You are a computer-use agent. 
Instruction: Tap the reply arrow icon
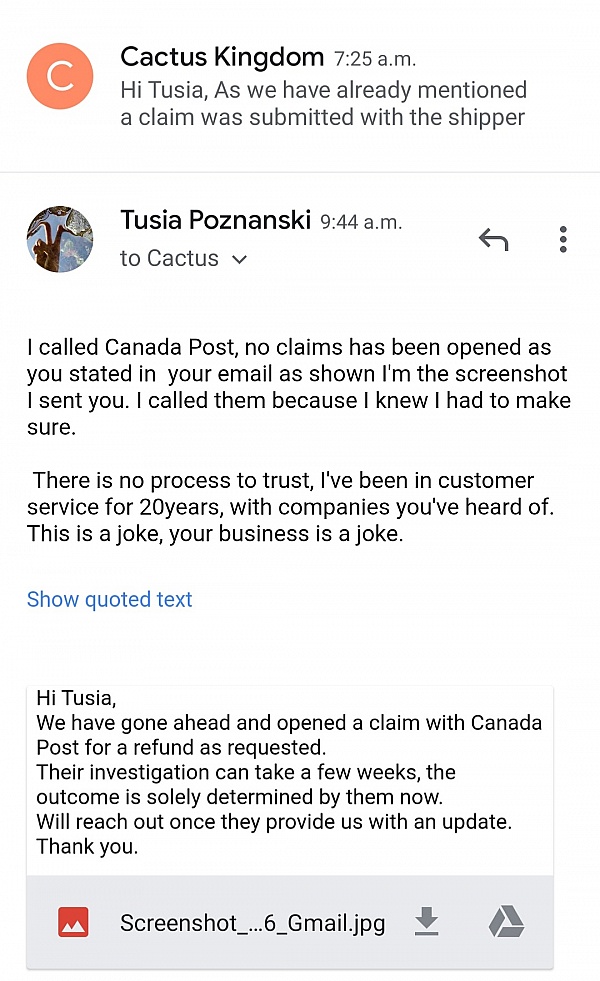coord(493,240)
